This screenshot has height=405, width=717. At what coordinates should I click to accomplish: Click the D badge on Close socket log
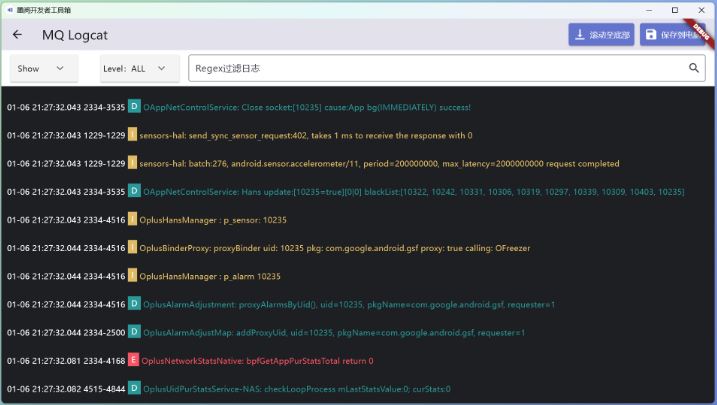click(134, 107)
